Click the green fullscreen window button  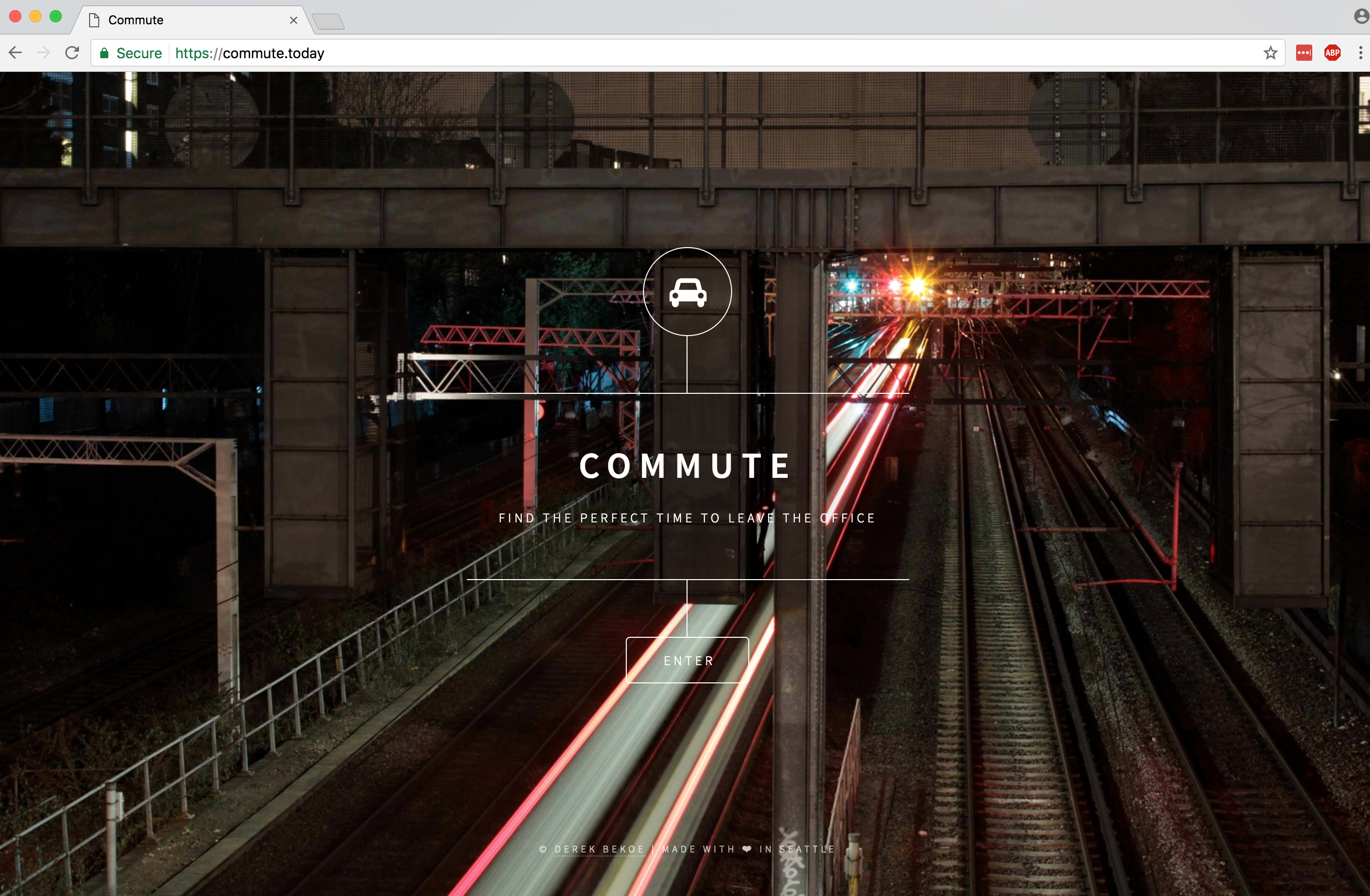point(56,16)
